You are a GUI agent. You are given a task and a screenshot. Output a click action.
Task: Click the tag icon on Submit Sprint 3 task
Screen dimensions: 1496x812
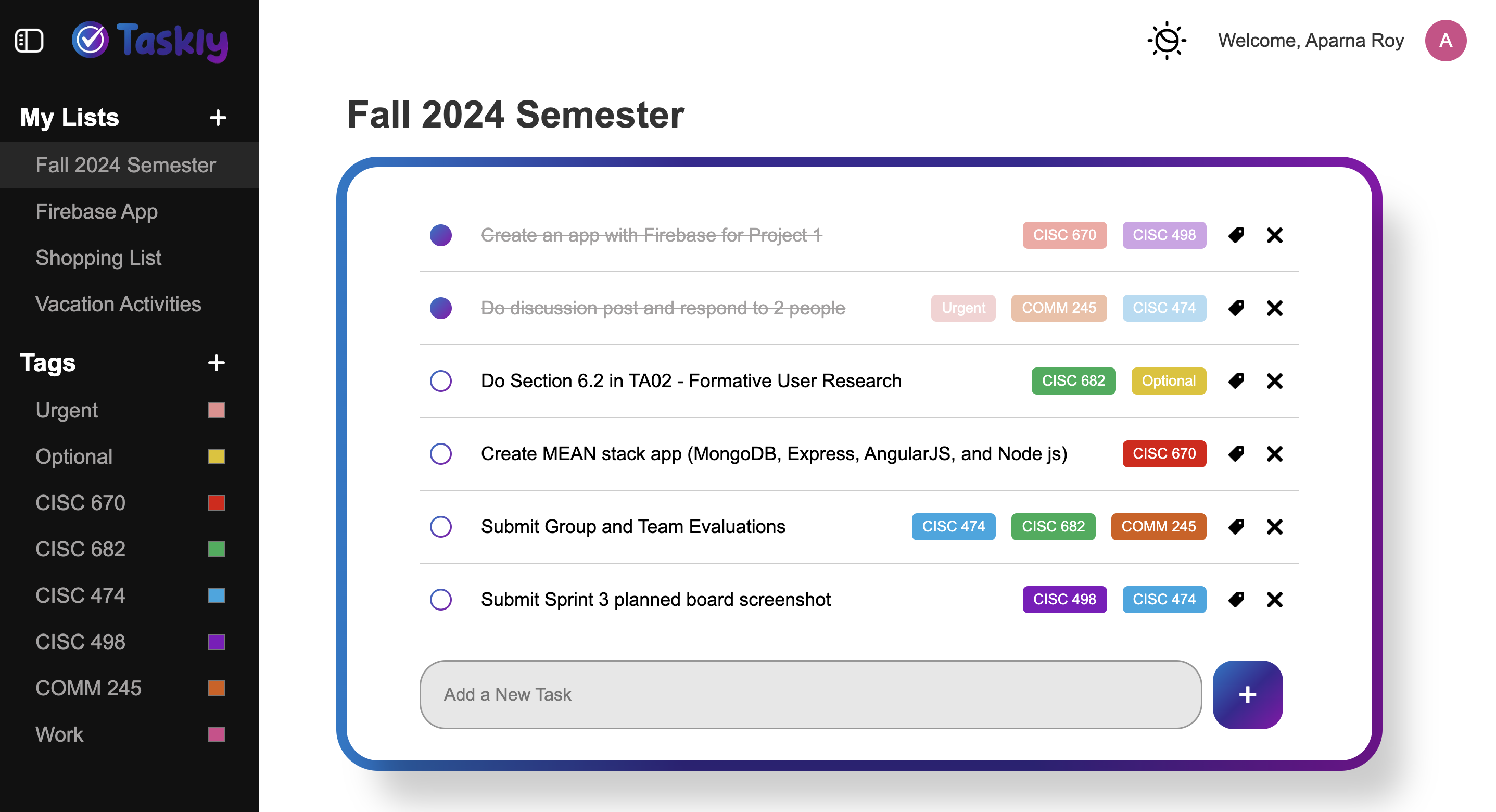(1236, 599)
